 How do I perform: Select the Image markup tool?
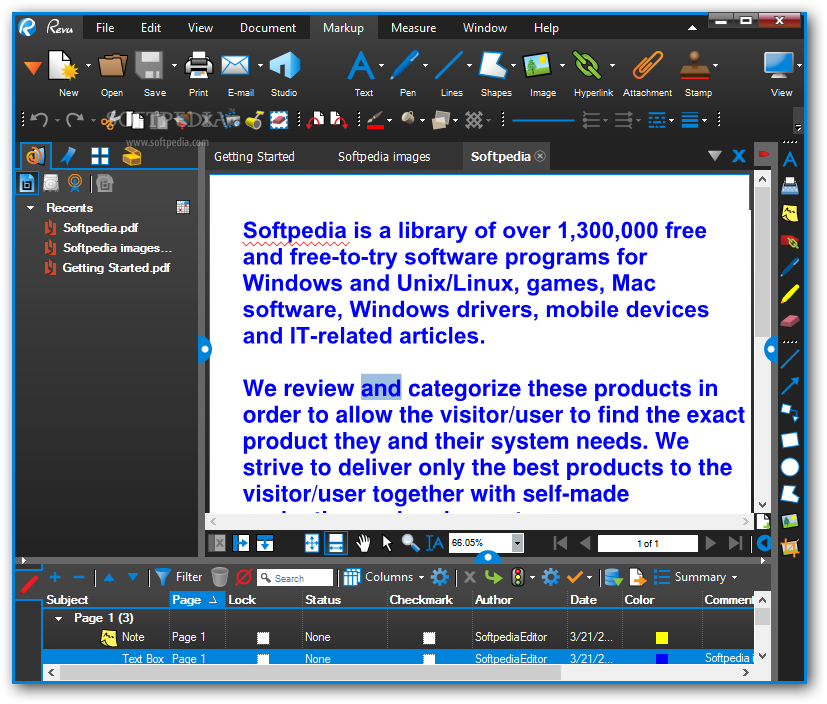coord(537,65)
